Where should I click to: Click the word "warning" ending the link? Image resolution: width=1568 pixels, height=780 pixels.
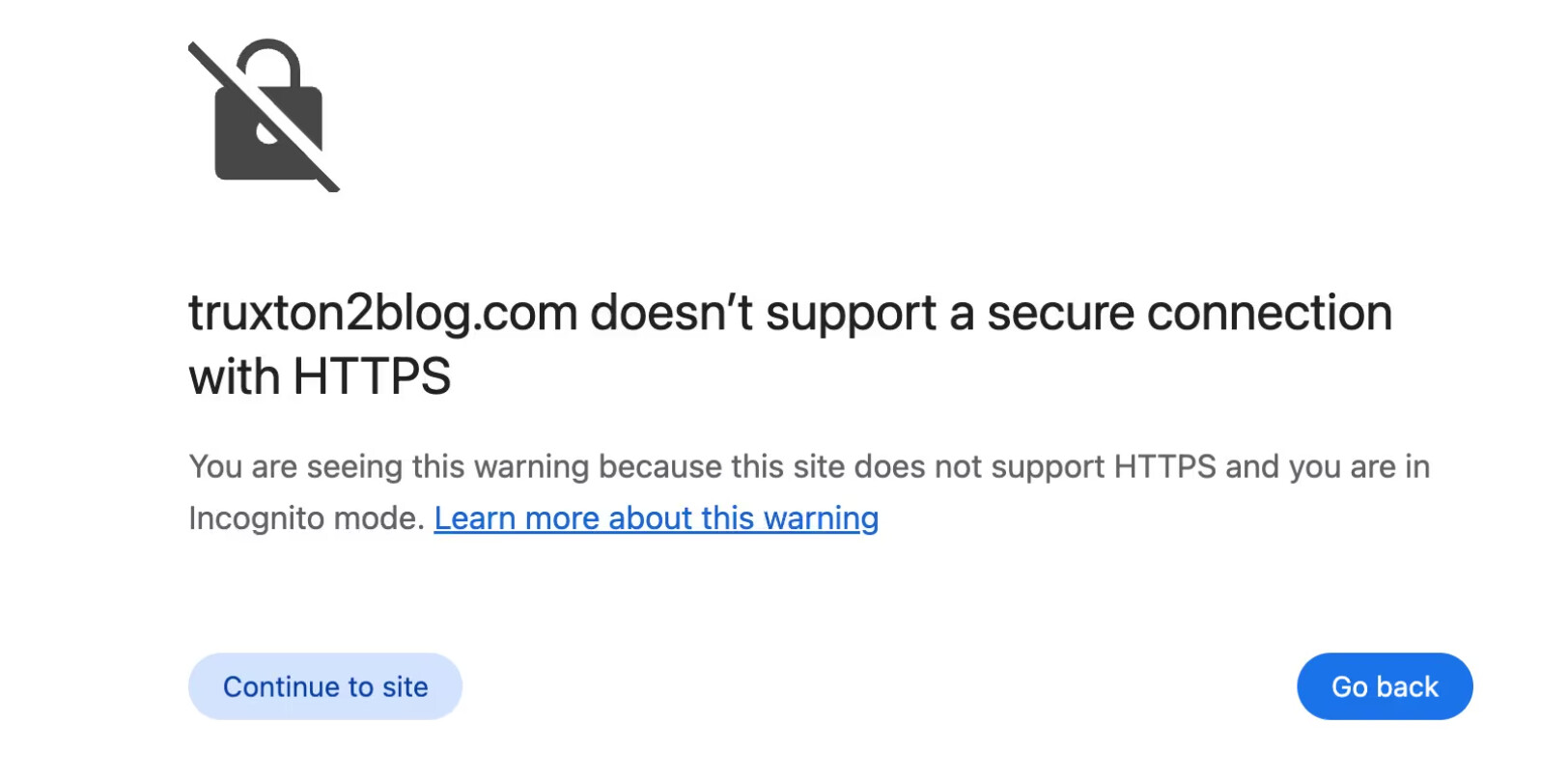tap(821, 518)
